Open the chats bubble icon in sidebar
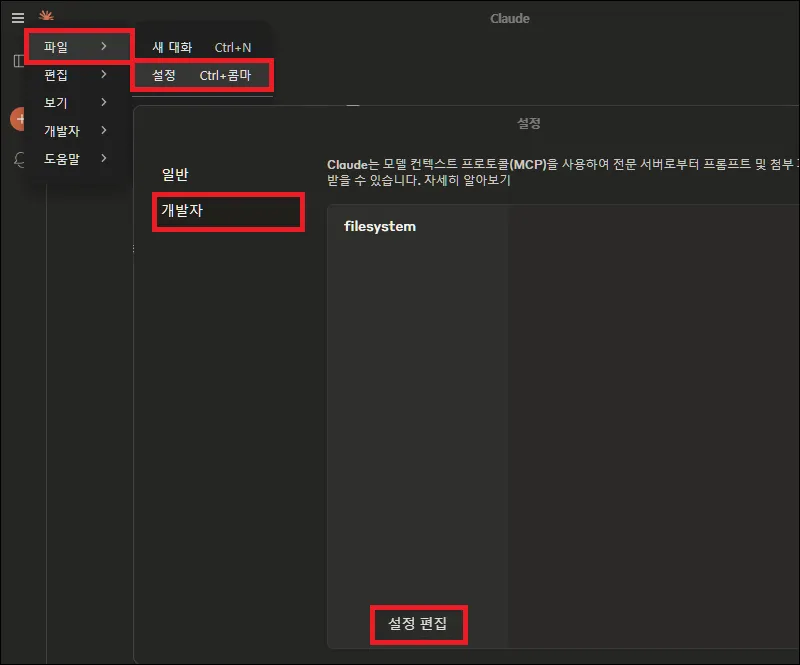The height and width of the screenshot is (665, 800). tap(19, 160)
